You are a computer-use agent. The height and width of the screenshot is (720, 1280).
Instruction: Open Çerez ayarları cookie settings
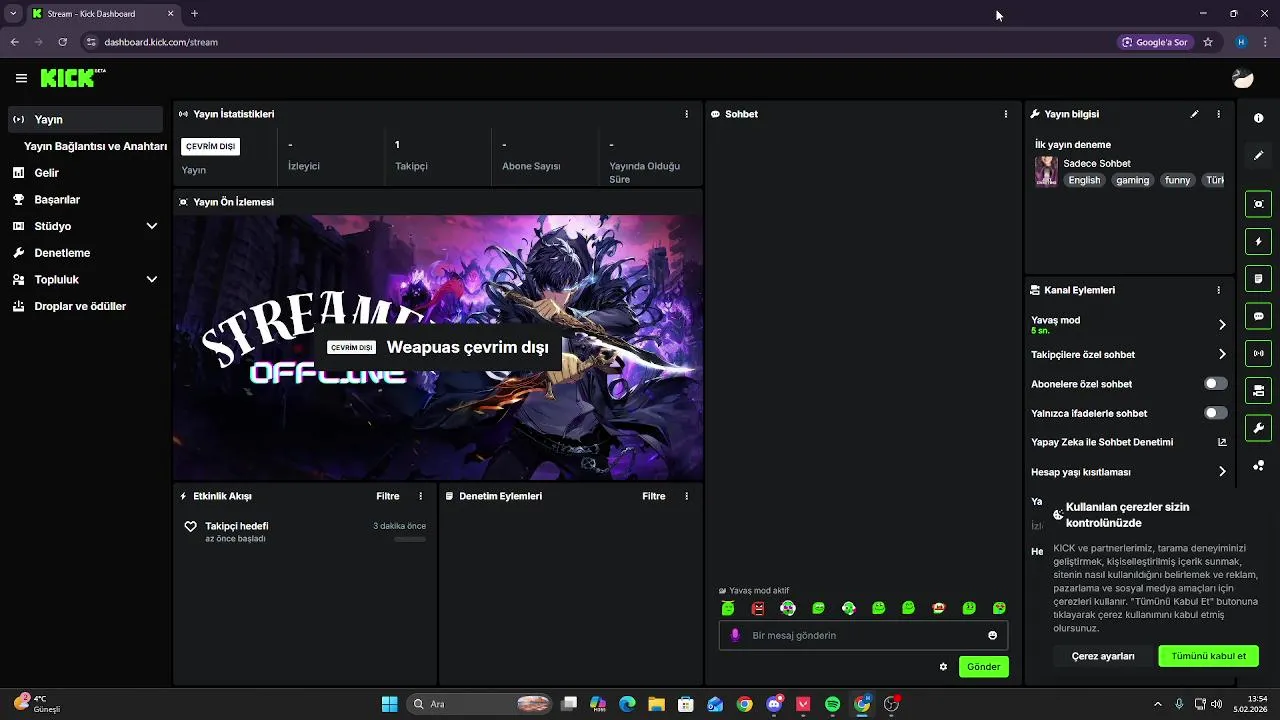(1103, 656)
